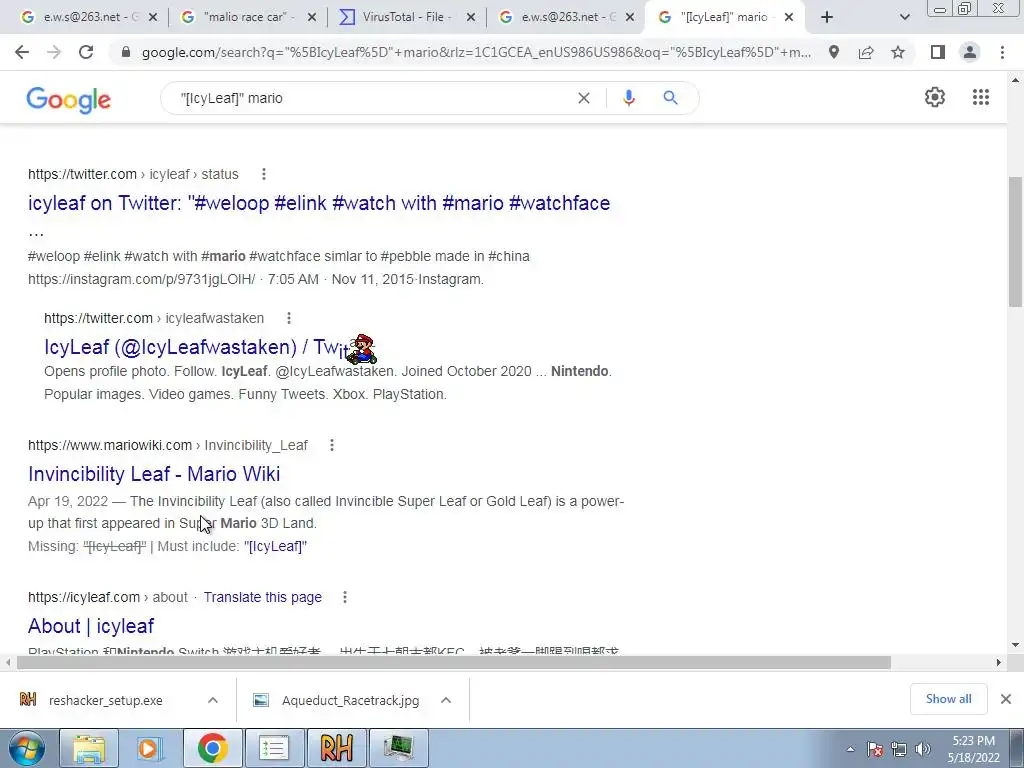Open the Chrome profile avatar

click(x=970, y=52)
